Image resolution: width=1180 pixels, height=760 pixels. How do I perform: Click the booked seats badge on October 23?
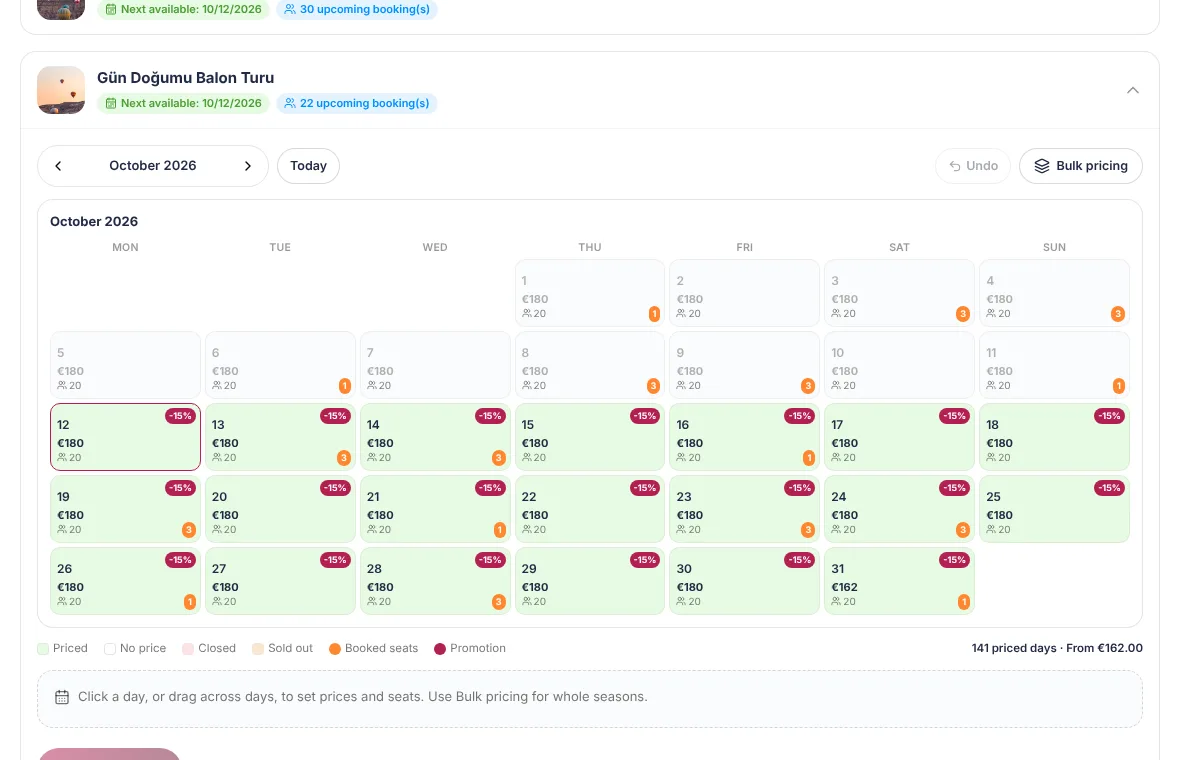point(807,530)
